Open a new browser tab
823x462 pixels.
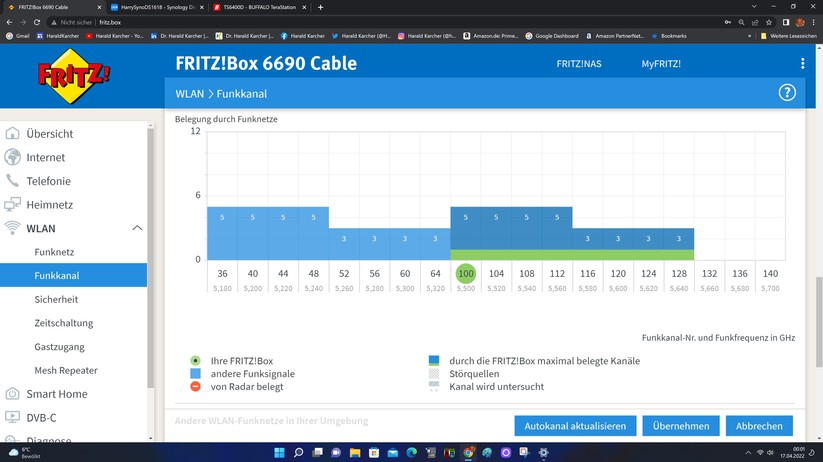click(320, 7)
